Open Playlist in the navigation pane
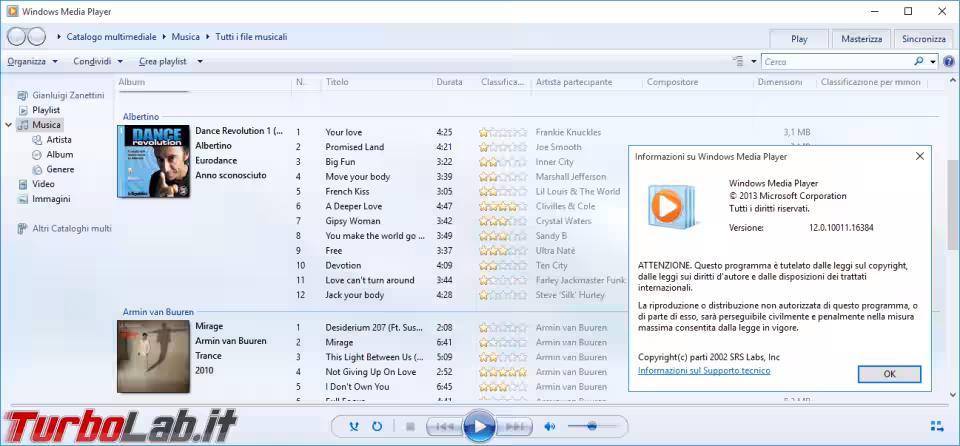Screen dimensions: 960x446 (39, 110)
